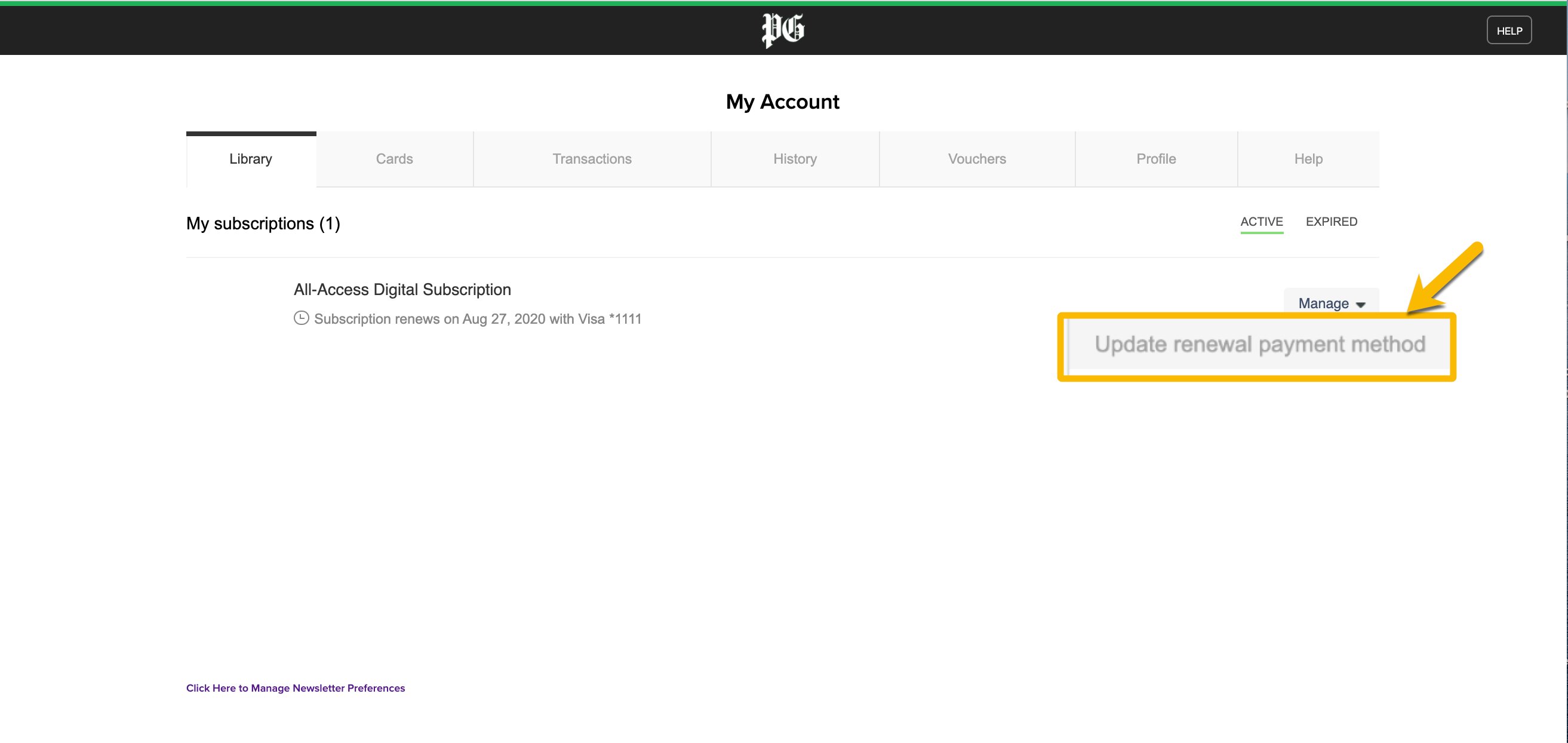Viewport: 1568px width, 743px height.
Task: Open the Vouchers tab
Action: click(x=976, y=159)
